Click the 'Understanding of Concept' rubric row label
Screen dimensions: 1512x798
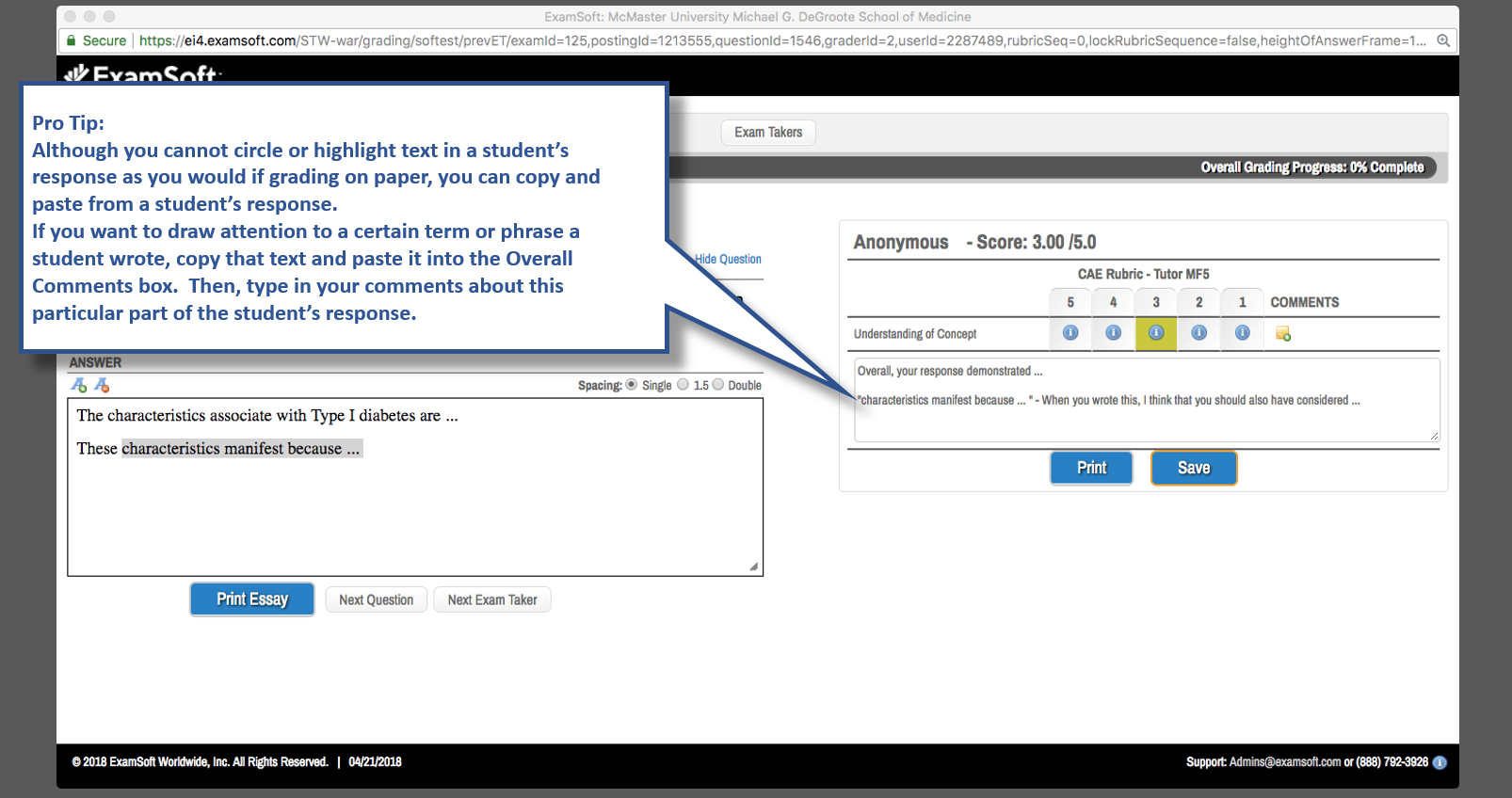(915, 334)
